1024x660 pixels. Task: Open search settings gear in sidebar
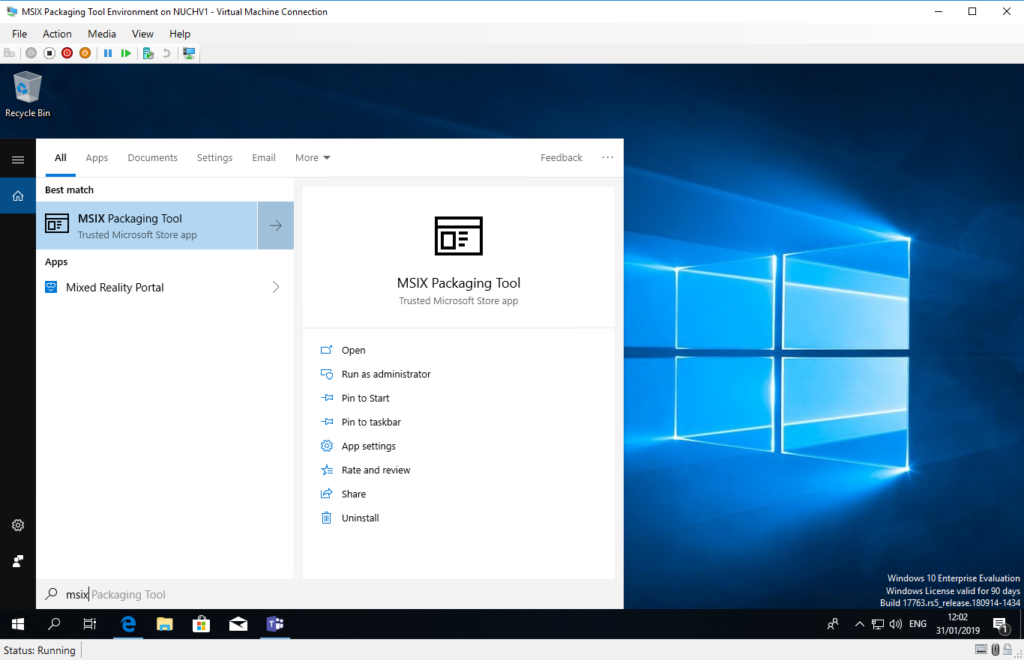(18, 525)
